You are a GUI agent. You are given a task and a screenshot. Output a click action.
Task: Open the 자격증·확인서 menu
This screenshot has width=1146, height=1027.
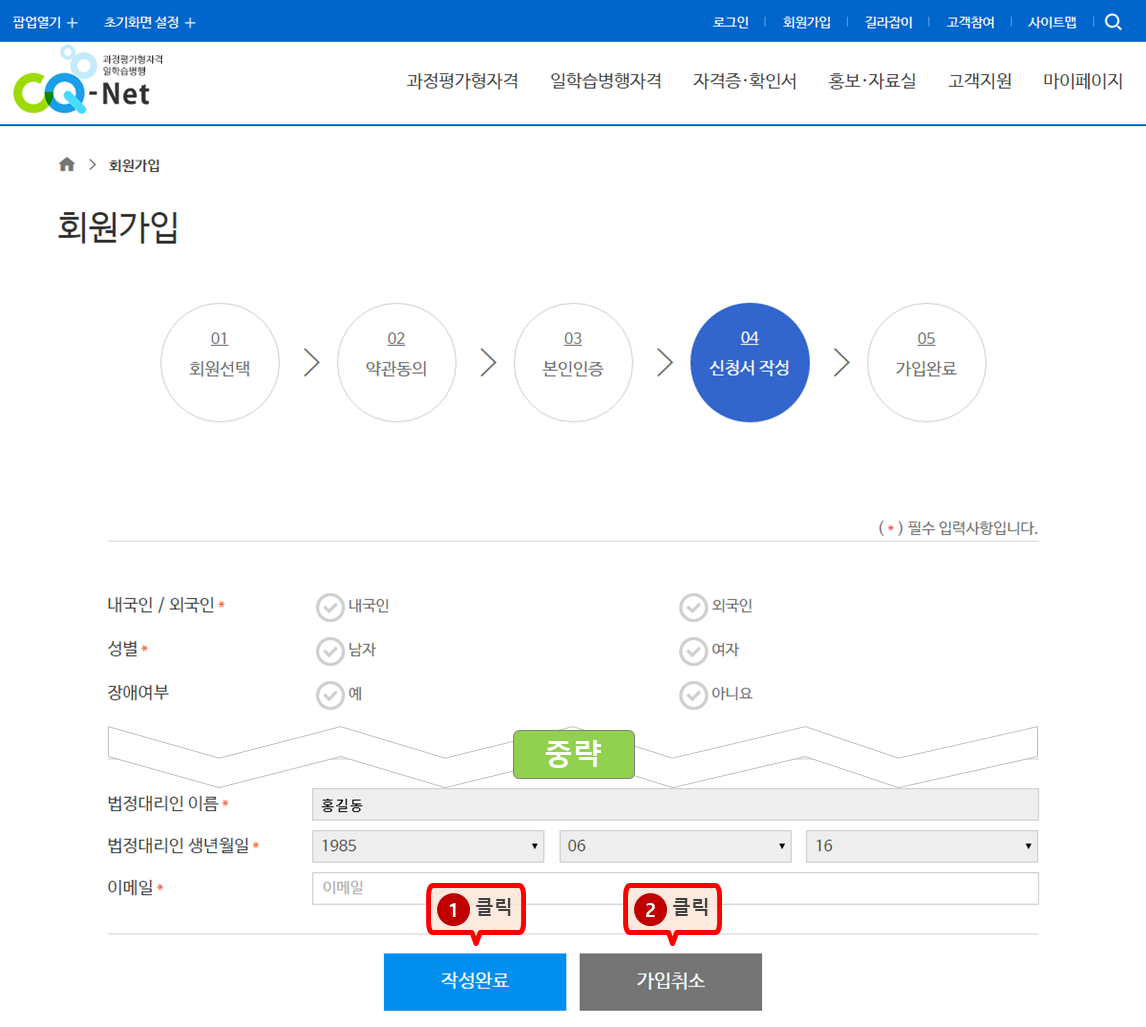point(745,81)
